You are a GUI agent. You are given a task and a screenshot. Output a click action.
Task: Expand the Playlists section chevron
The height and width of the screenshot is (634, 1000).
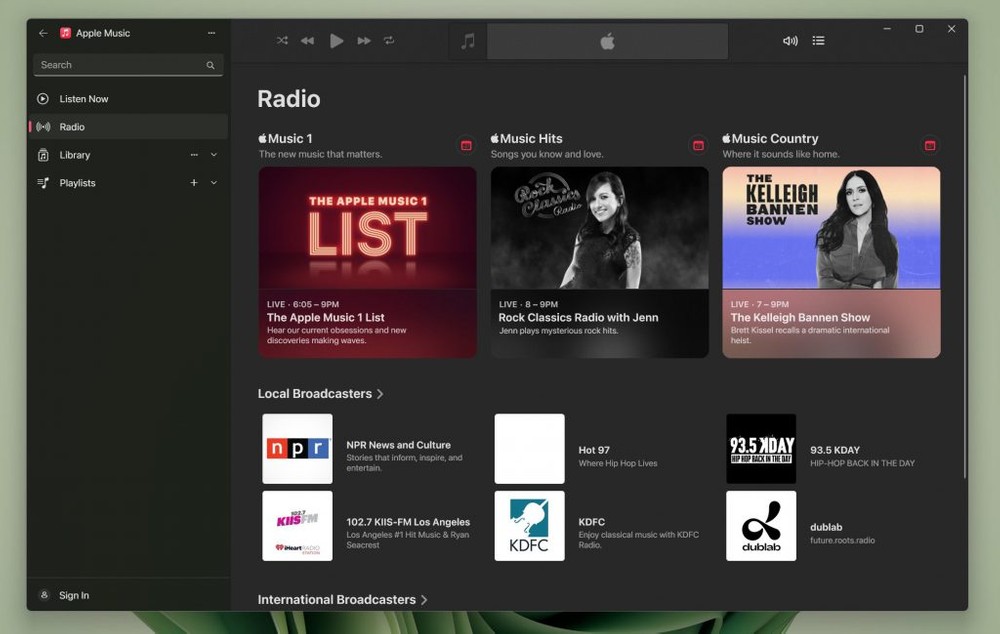pyautogui.click(x=214, y=183)
